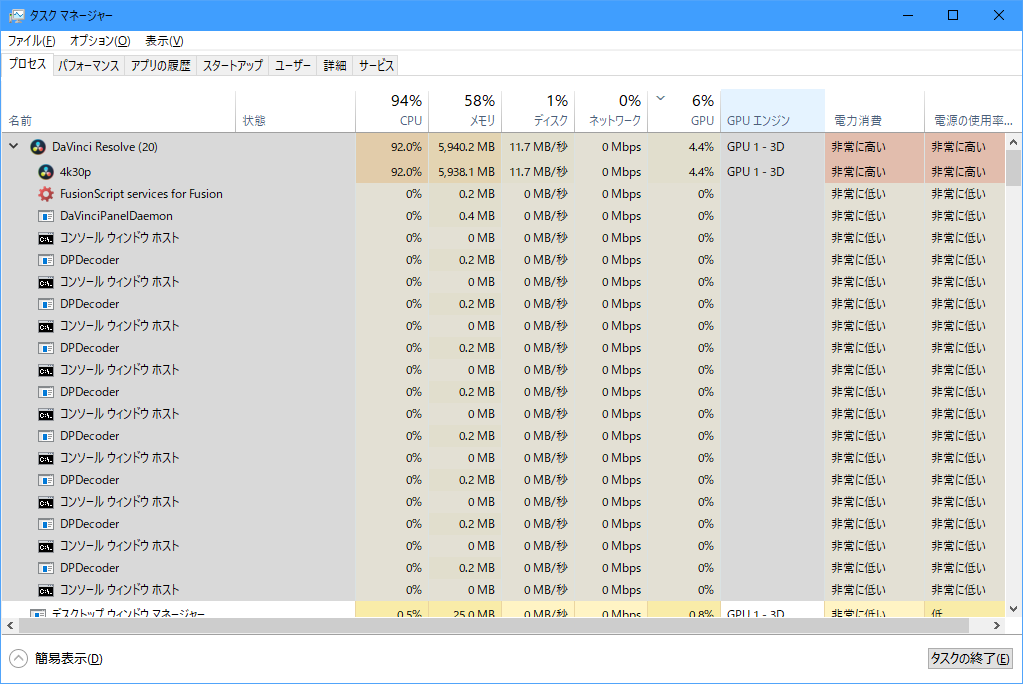
Task: Switch to the サービス tab
Action: [x=376, y=65]
